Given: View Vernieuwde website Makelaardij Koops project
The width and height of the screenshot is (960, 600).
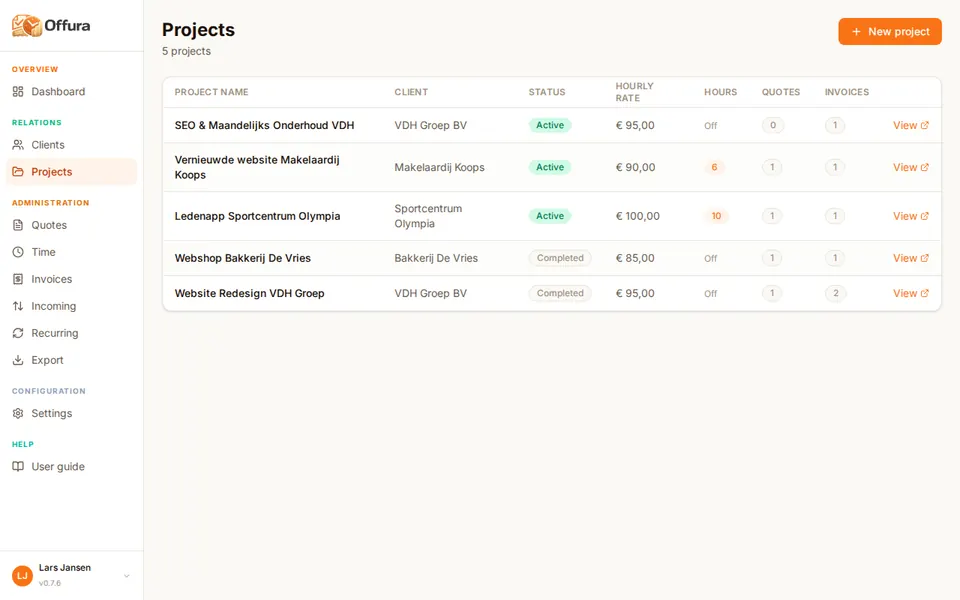Looking at the screenshot, I should click(x=910, y=167).
